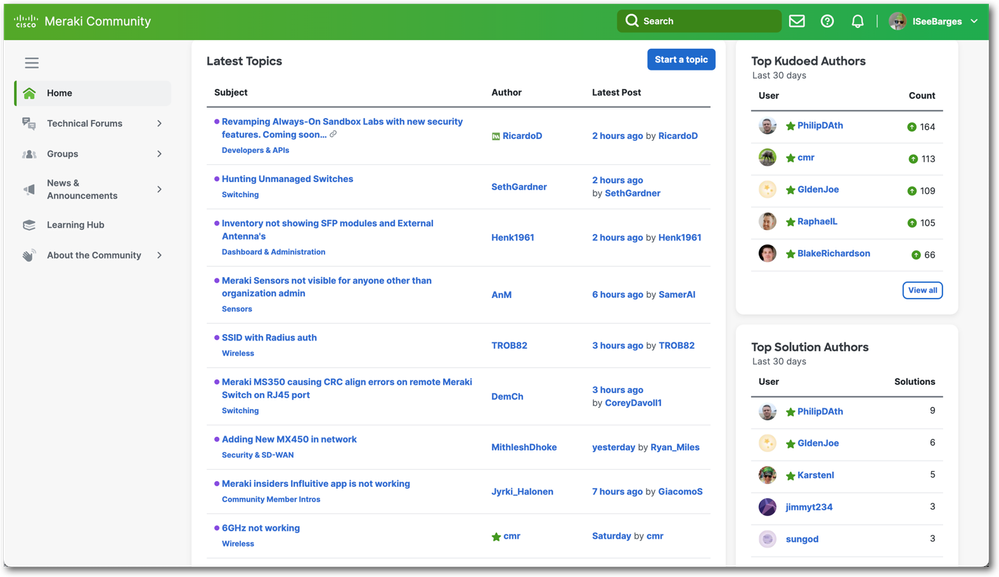The height and width of the screenshot is (577, 999).
Task: Open GiacomoS profile link
Action: 680,492
